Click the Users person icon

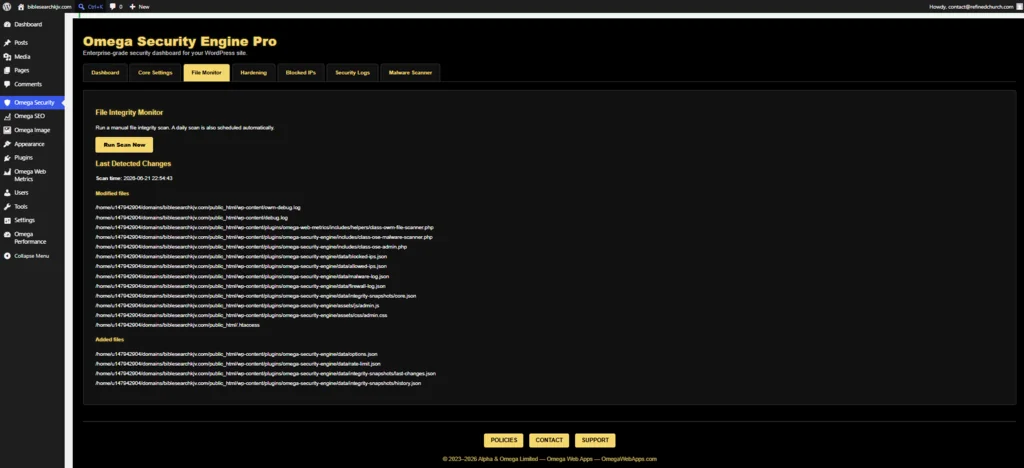click(x=7, y=193)
